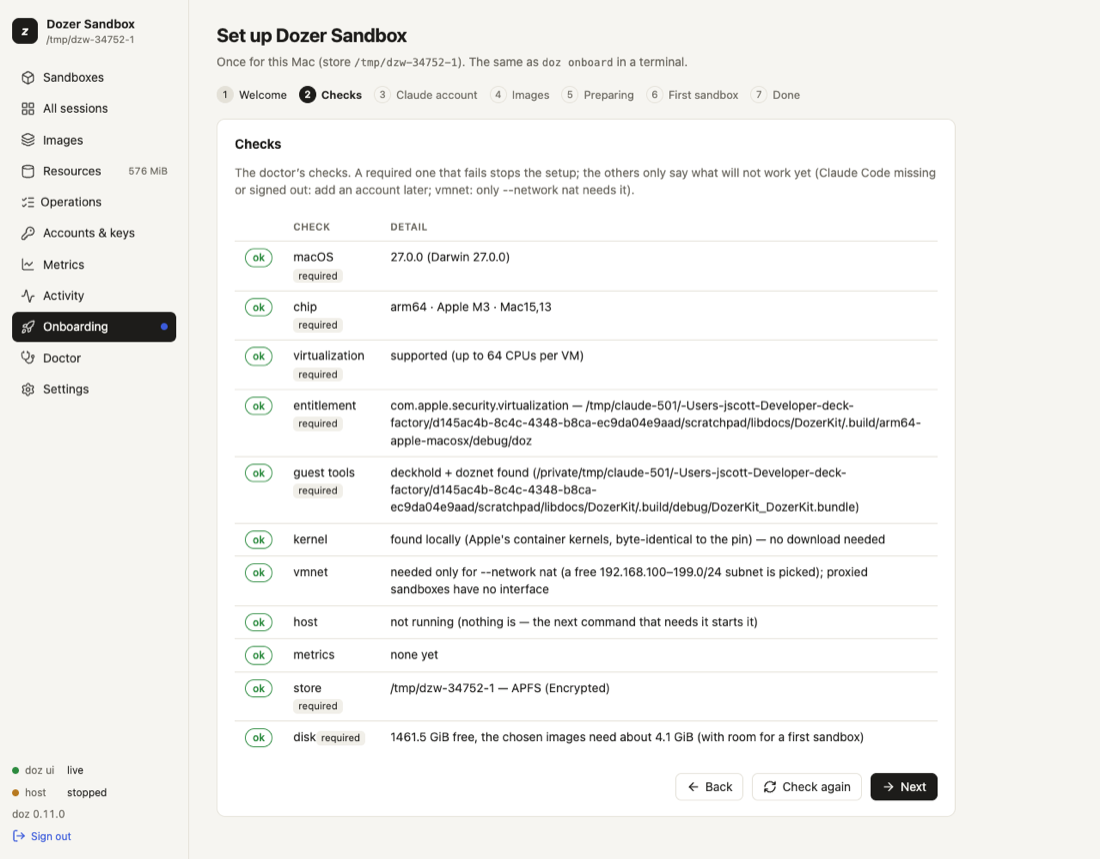1100x859 pixels.
Task: Click the Onboarding rocket icon
Action: coord(28,327)
